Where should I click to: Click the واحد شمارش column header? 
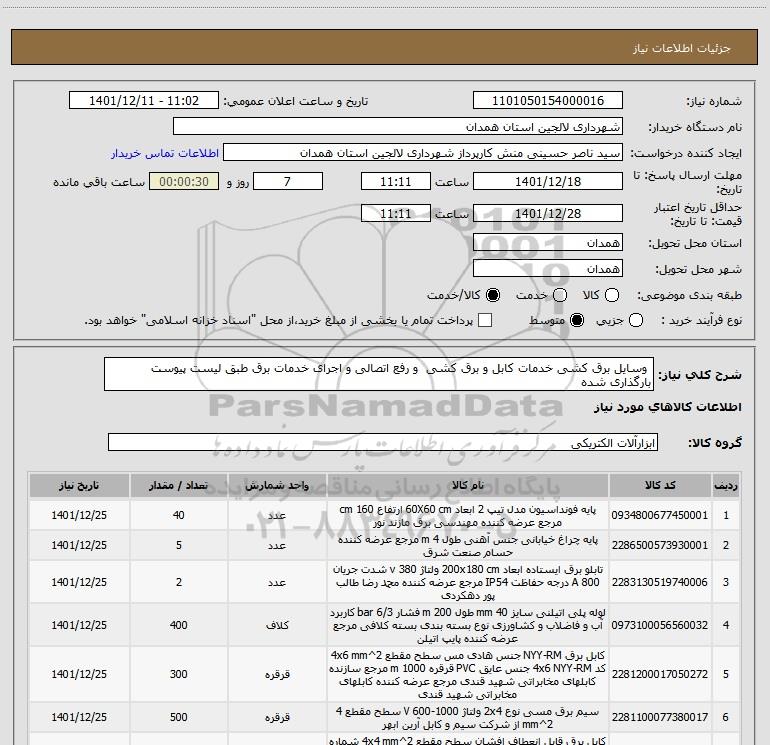pos(277,485)
